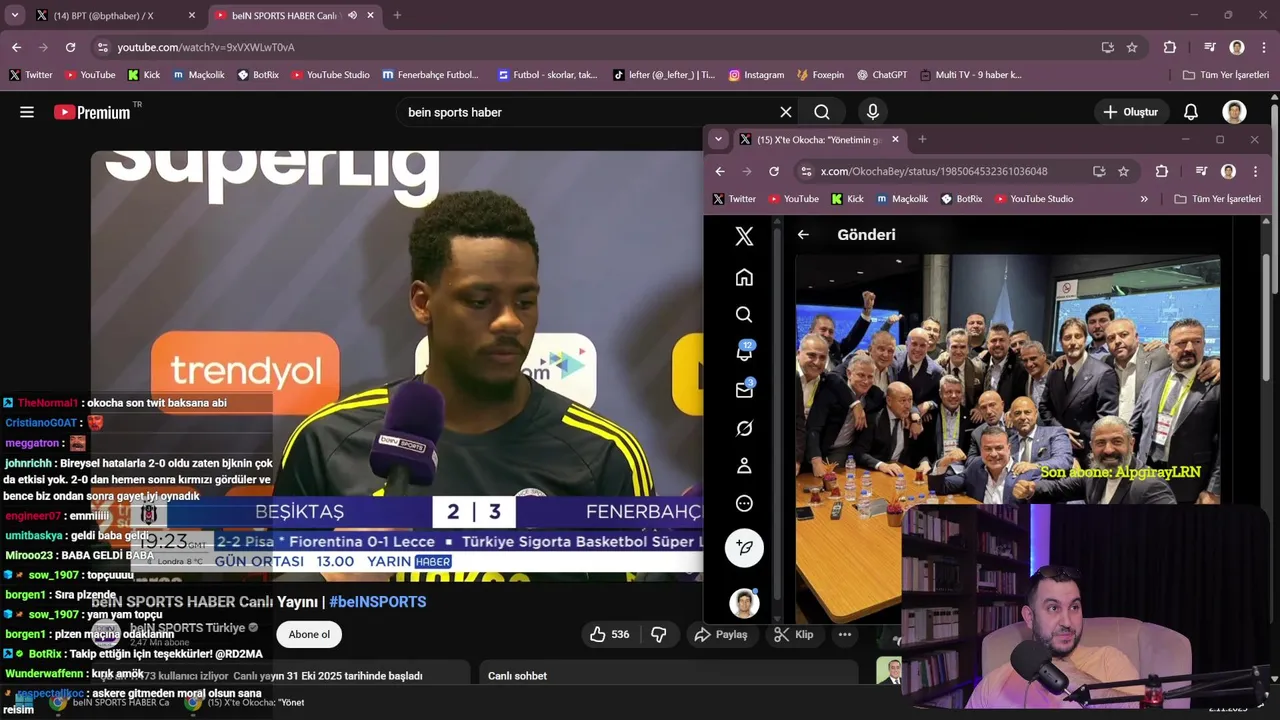The height and width of the screenshot is (720, 1280).
Task: Click the youtube.com address bar URL
Action: point(206,47)
